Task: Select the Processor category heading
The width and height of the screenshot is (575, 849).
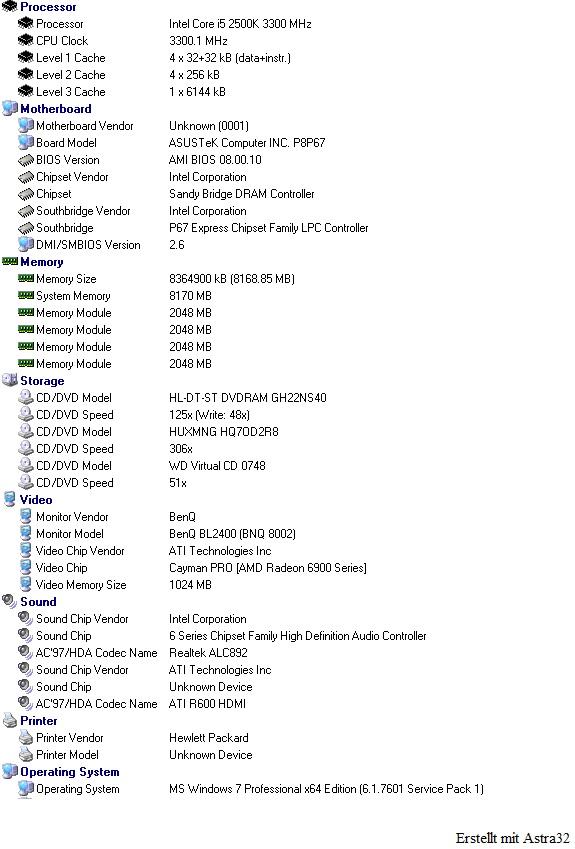Action: (x=48, y=7)
